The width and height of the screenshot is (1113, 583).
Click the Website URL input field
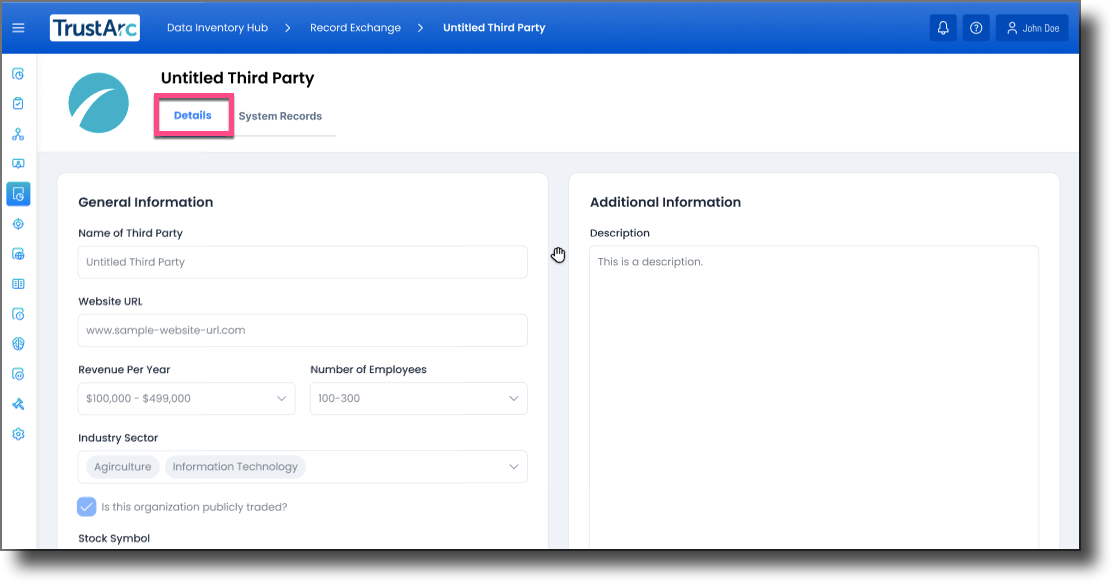click(x=302, y=330)
